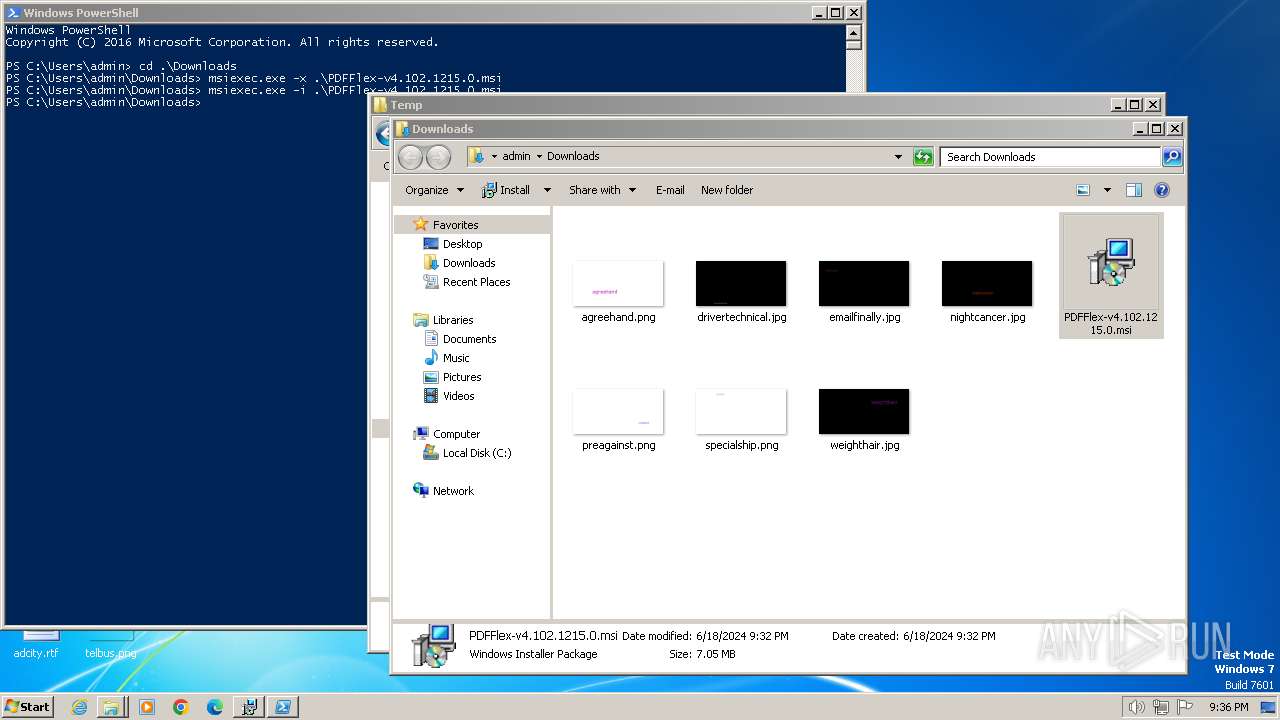1280x720 pixels.
Task: Open Videos library
Action: pyautogui.click(x=458, y=396)
